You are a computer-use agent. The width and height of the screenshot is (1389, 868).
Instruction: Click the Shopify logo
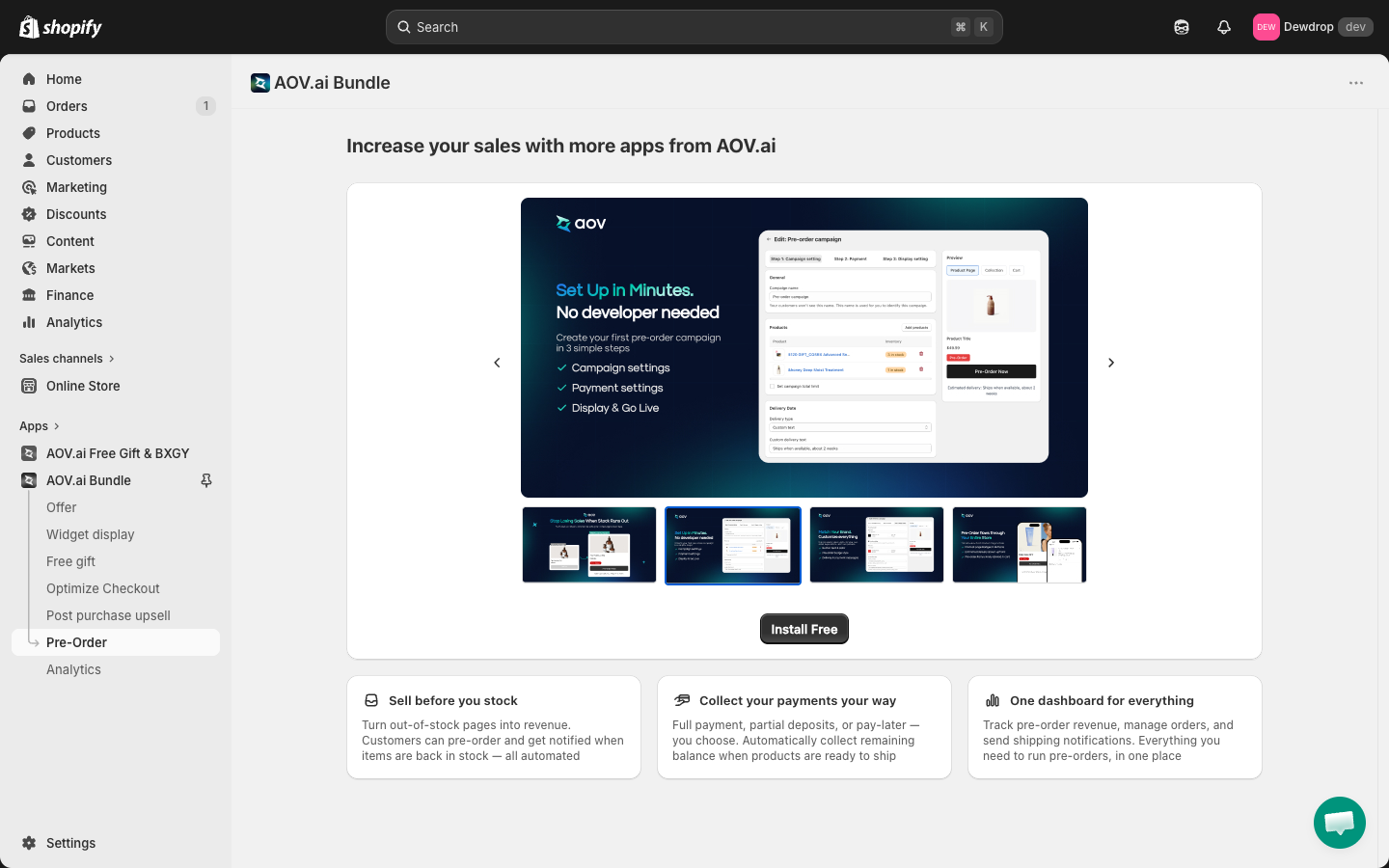coord(61,27)
